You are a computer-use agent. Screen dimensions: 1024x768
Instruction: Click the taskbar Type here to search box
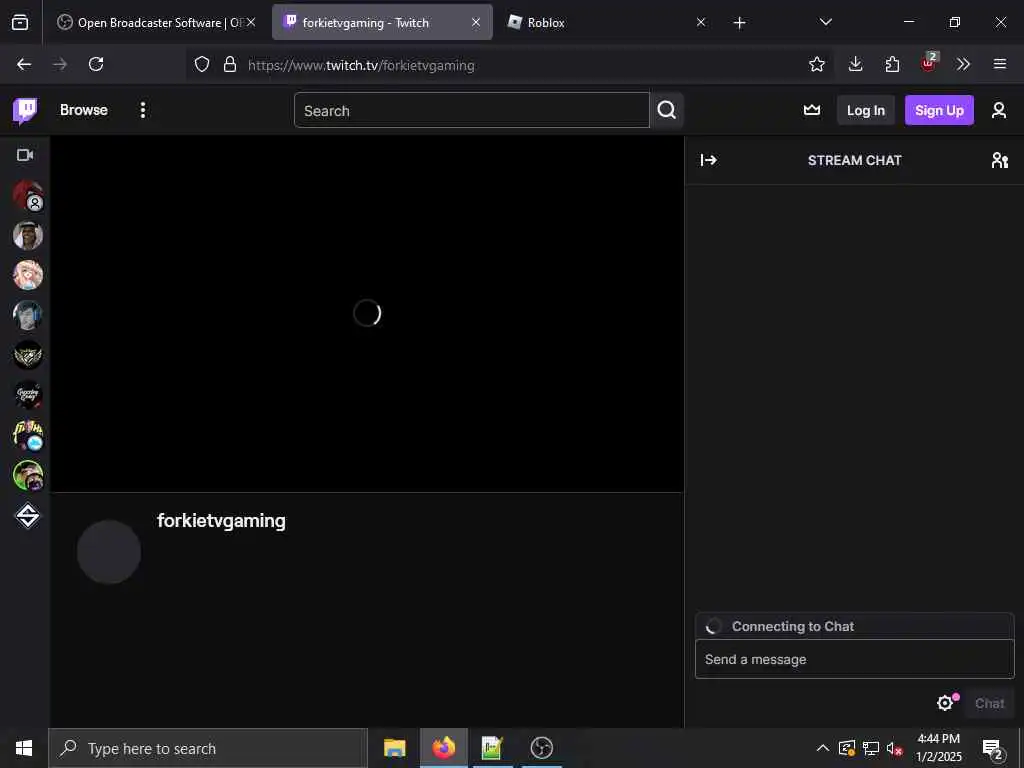pos(208,748)
